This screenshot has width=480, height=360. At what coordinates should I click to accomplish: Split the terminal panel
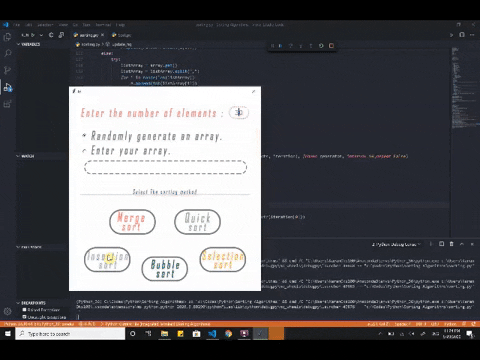441,244
